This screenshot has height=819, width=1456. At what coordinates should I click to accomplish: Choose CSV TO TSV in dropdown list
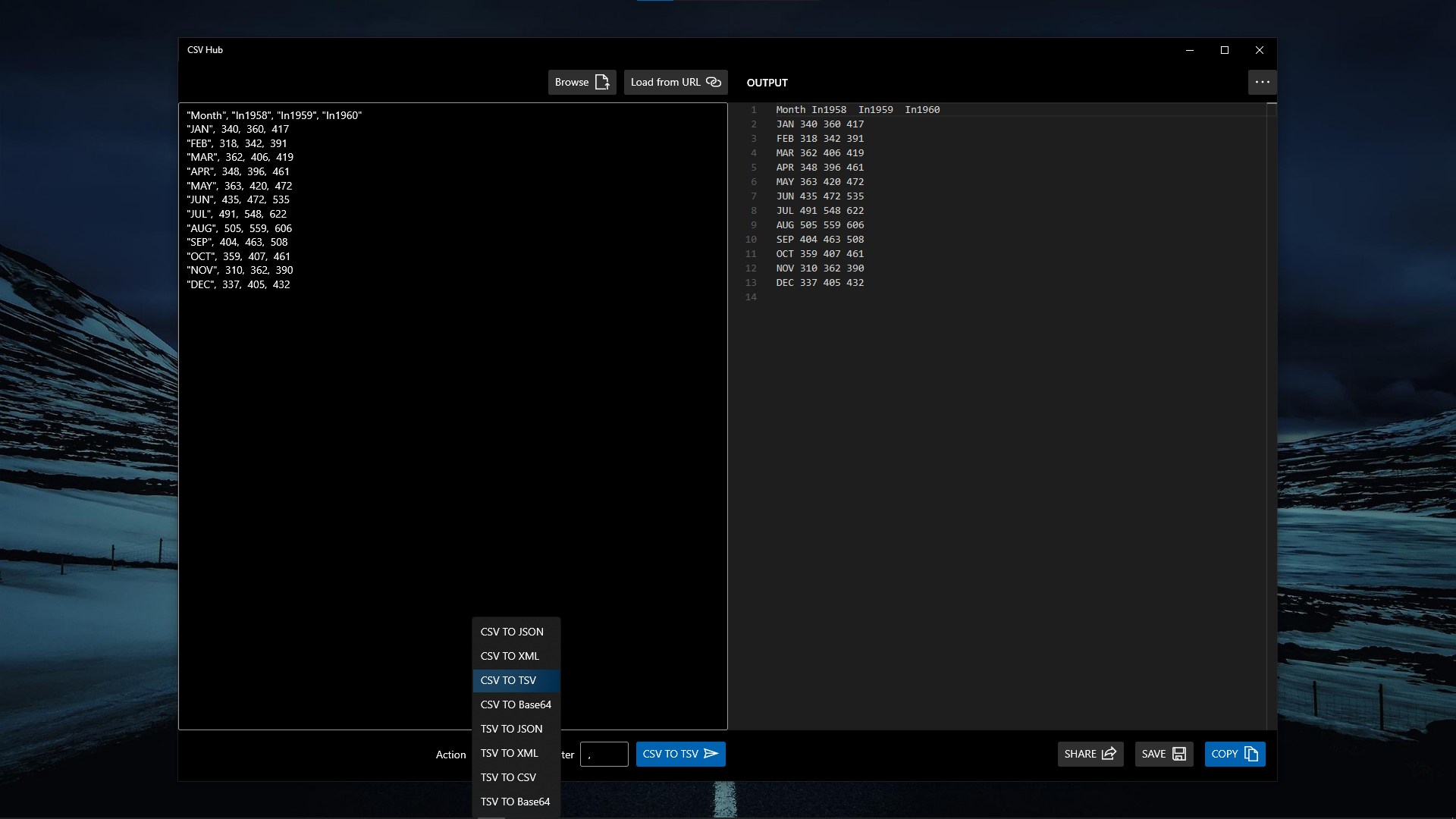click(x=516, y=680)
